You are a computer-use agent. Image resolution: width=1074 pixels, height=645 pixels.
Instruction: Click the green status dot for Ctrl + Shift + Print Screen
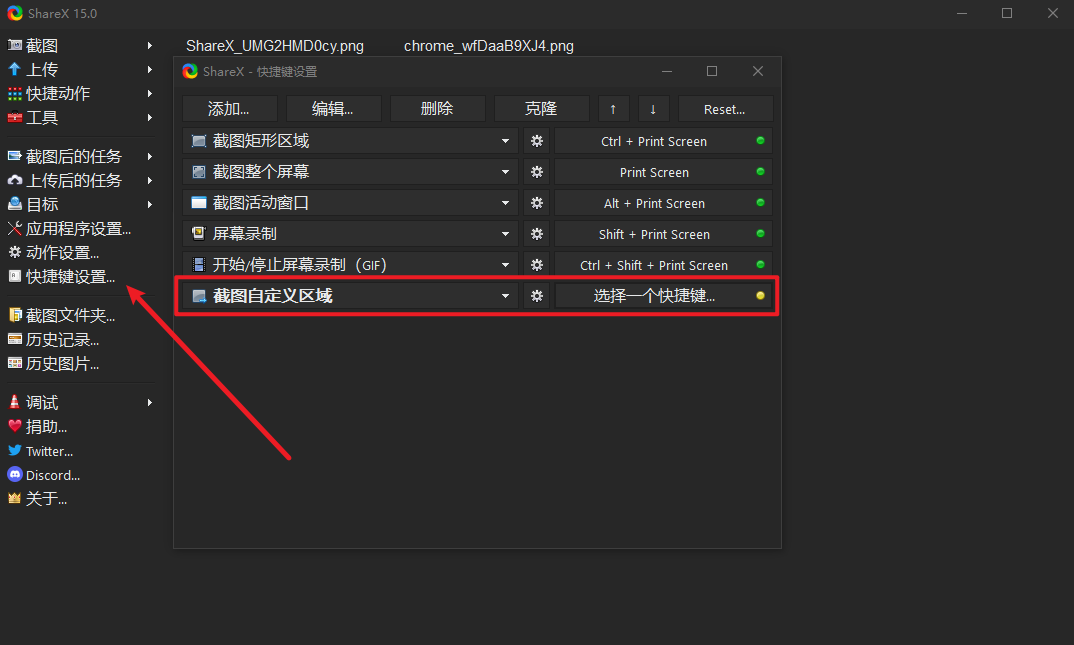[x=760, y=264]
